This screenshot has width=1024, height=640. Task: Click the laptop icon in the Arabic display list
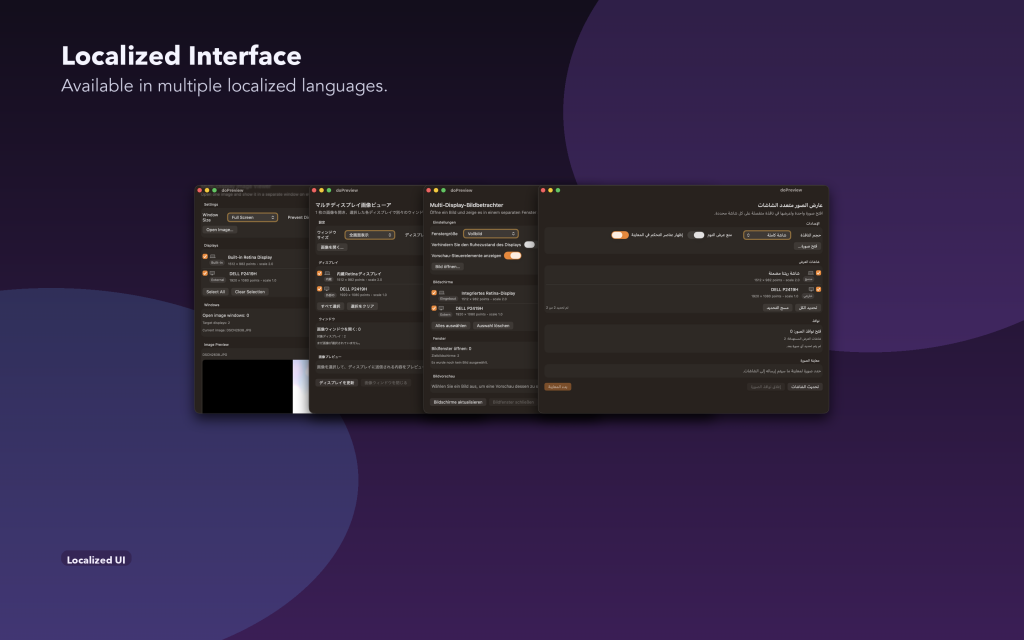(x=810, y=273)
